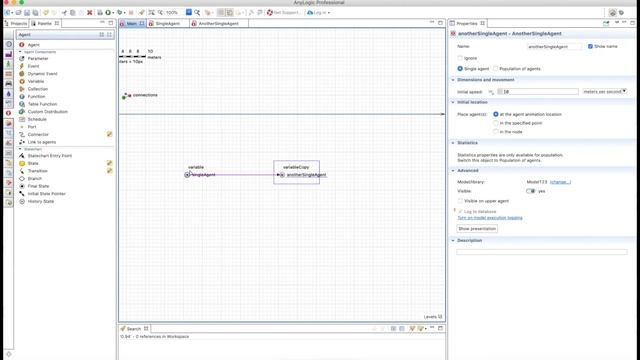Enable drawing mode pencil for Connector
This screenshot has height=360, width=640.
pyautogui.click(x=109, y=134)
